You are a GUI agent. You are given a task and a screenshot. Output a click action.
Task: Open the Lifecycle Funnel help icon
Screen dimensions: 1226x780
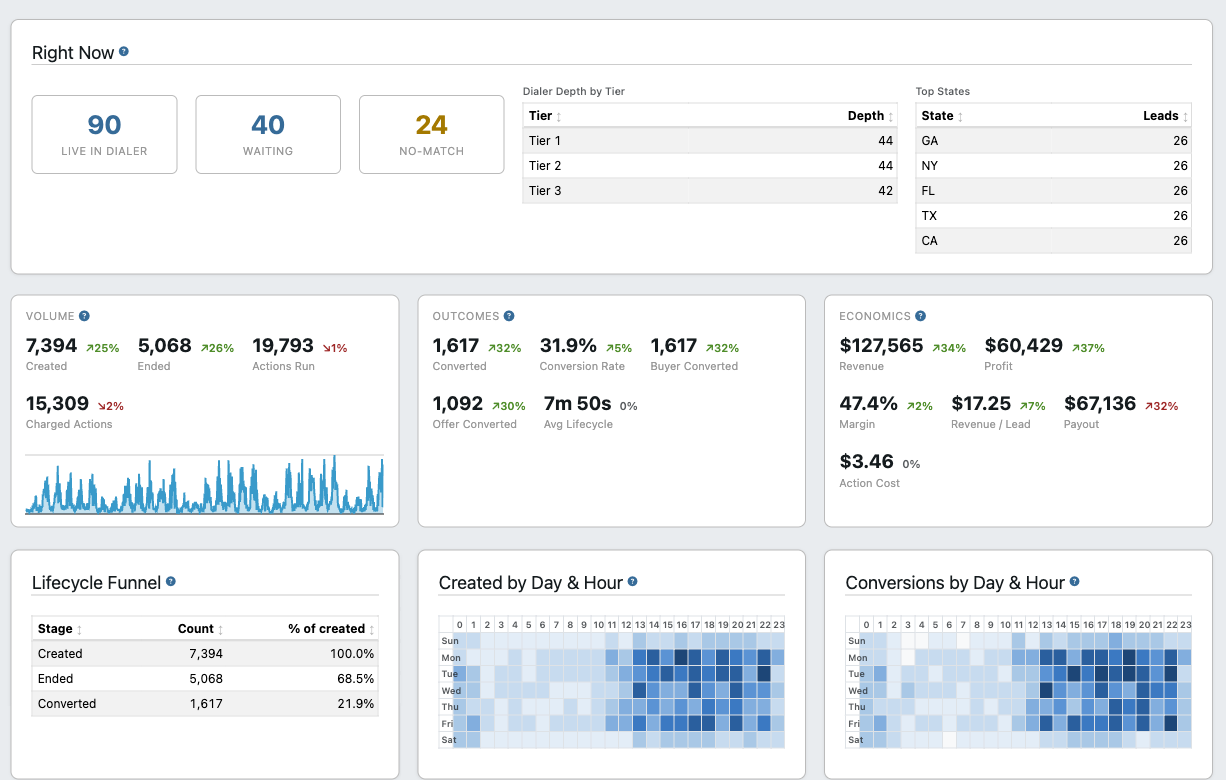click(x=171, y=581)
